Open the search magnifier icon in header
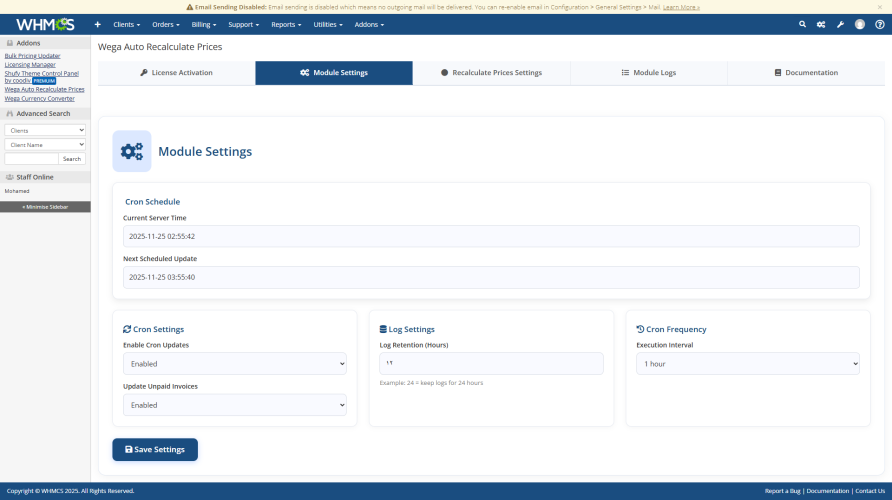The width and height of the screenshot is (892, 500). pos(802,24)
